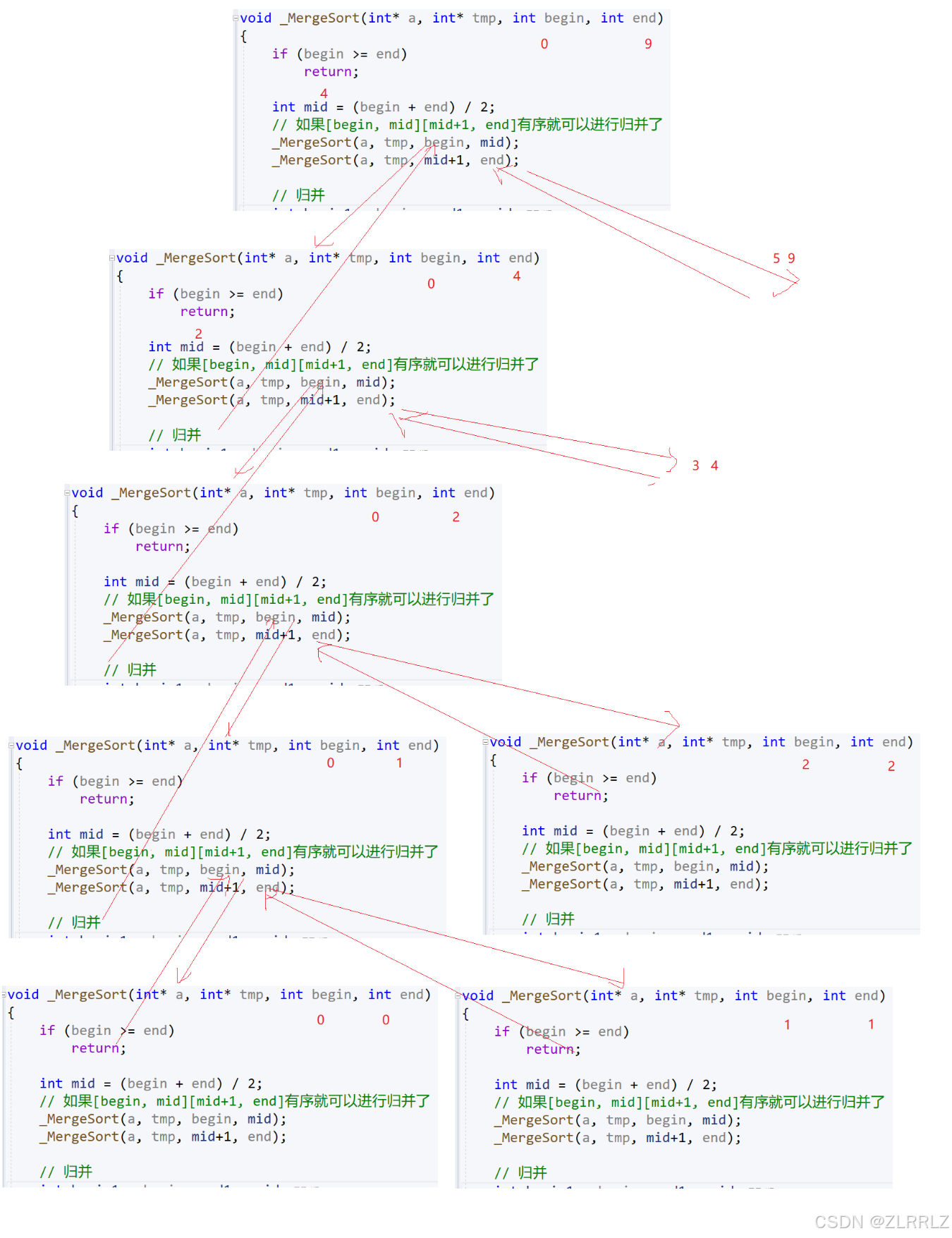Click the 如果[begin, mid] comment in third block

(299, 600)
